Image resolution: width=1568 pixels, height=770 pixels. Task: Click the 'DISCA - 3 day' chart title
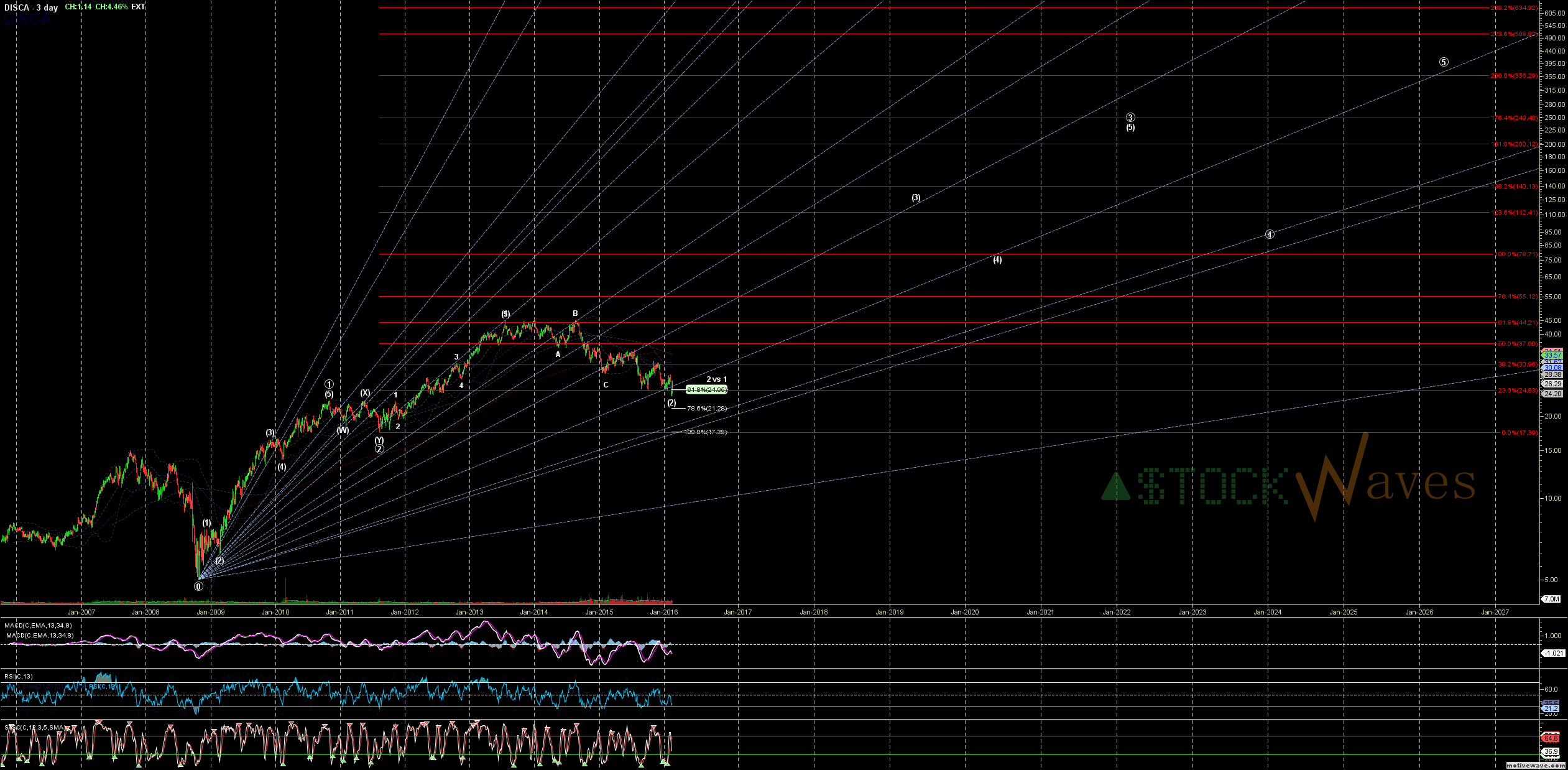click(x=31, y=7)
